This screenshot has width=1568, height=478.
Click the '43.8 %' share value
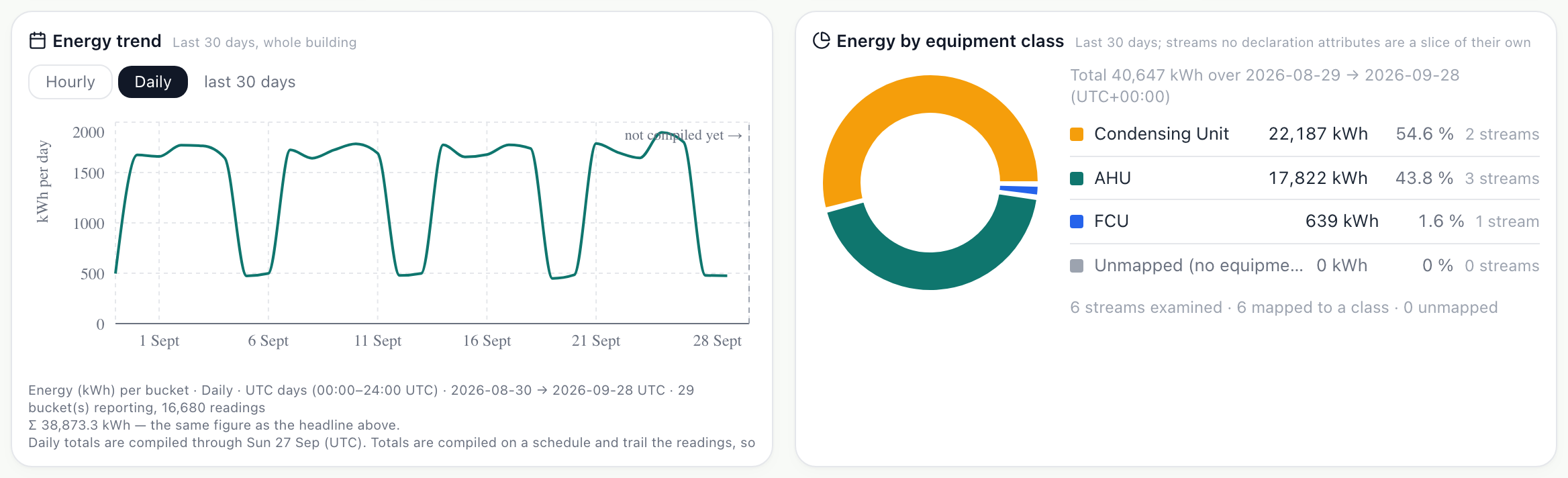(x=1424, y=178)
